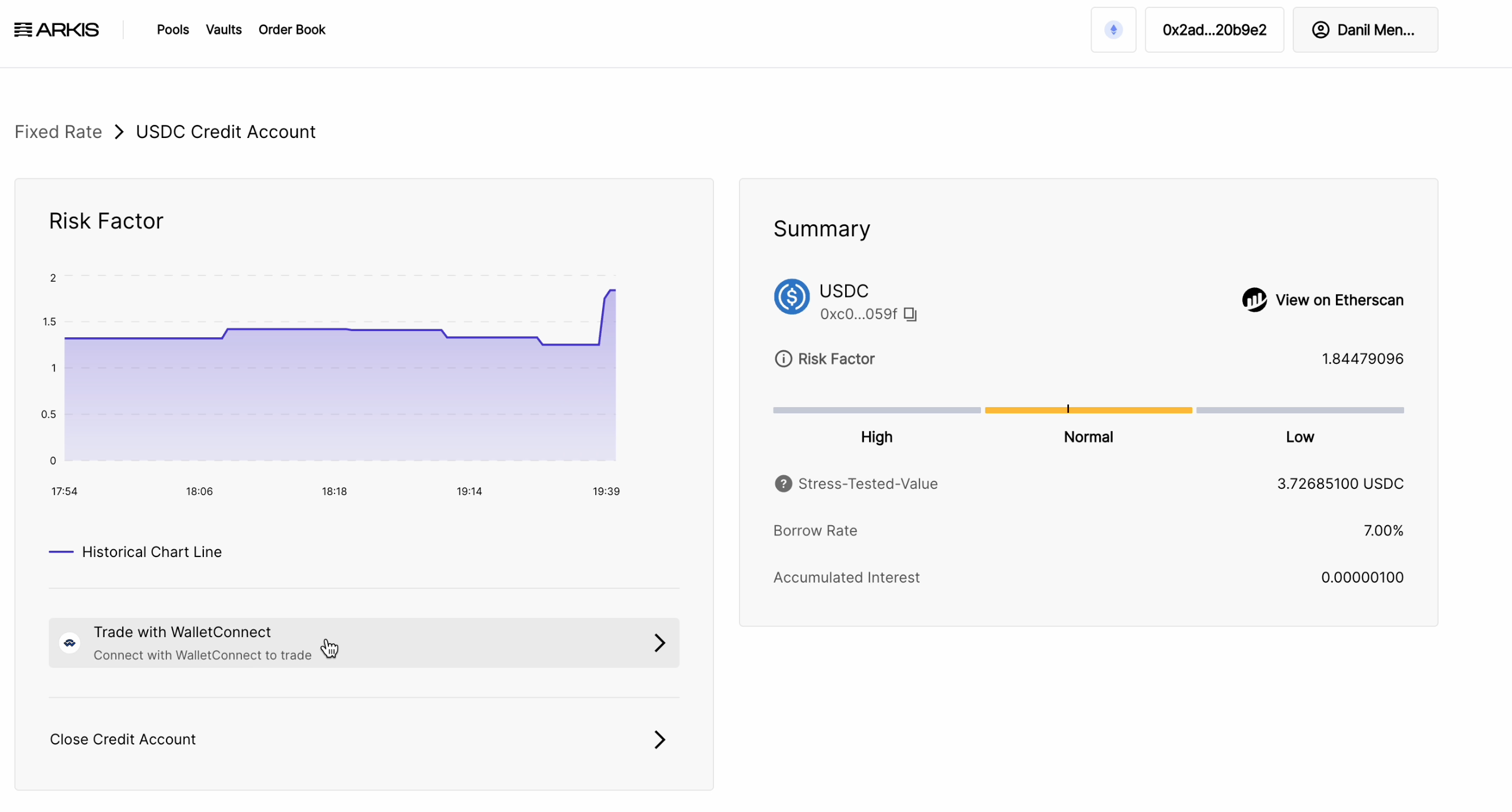
Task: Expand Close Credit Account chevron
Action: point(659,739)
